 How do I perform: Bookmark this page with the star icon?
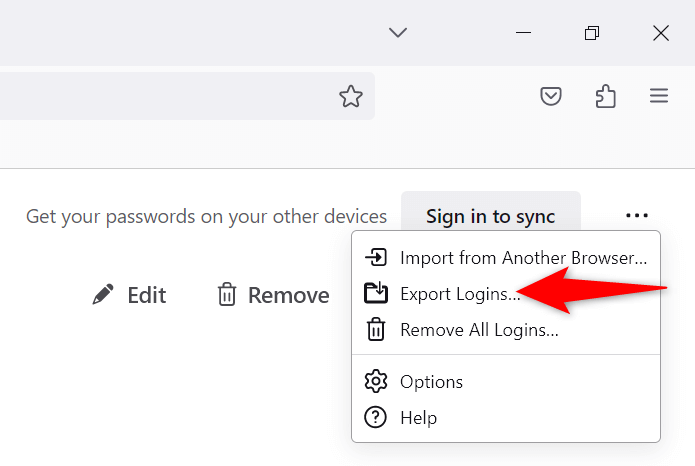[x=350, y=96]
